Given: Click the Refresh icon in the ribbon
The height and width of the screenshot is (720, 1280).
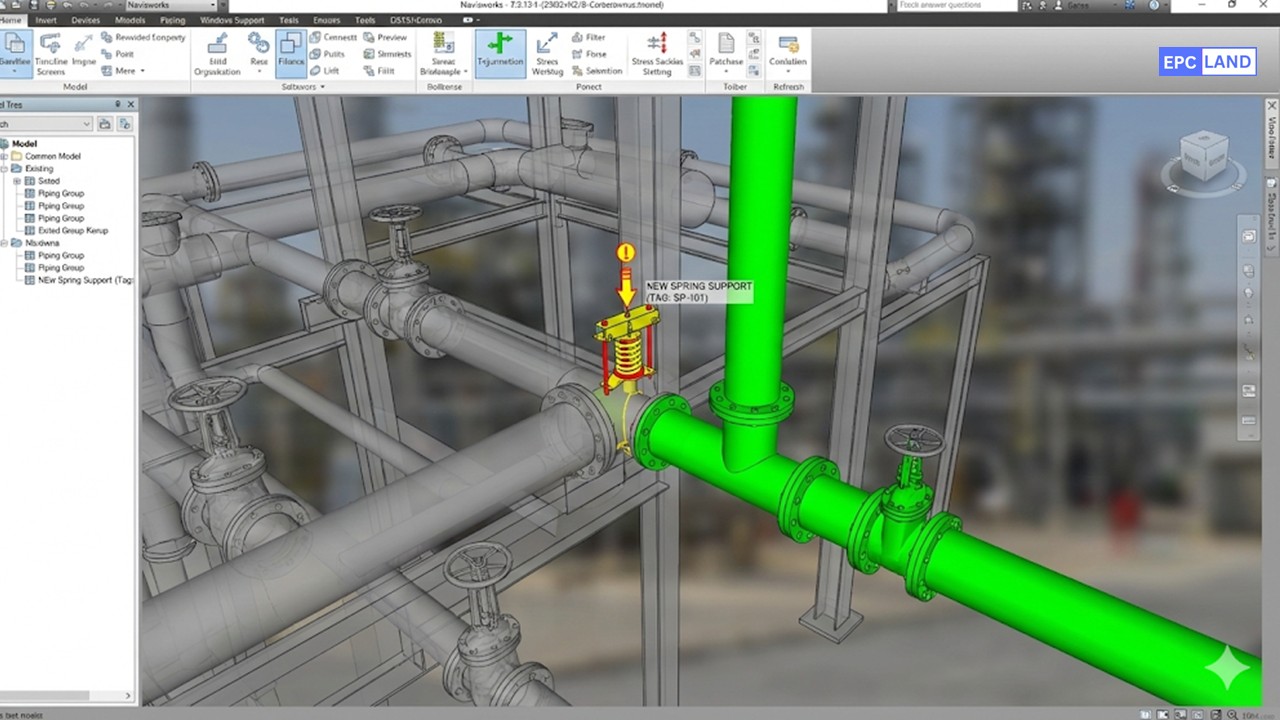Looking at the screenshot, I should point(788,86).
